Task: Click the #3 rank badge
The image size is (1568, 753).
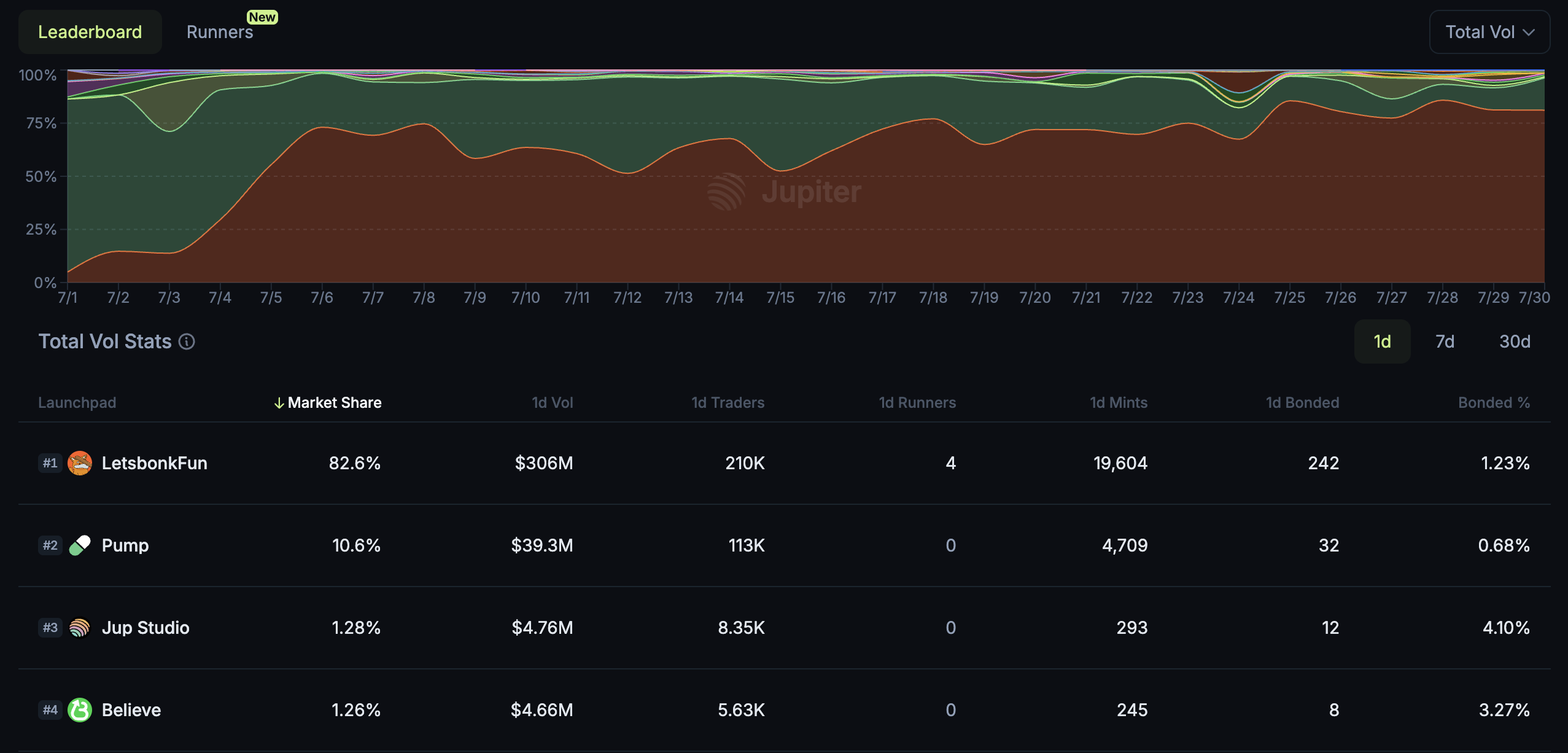Action: click(50, 628)
